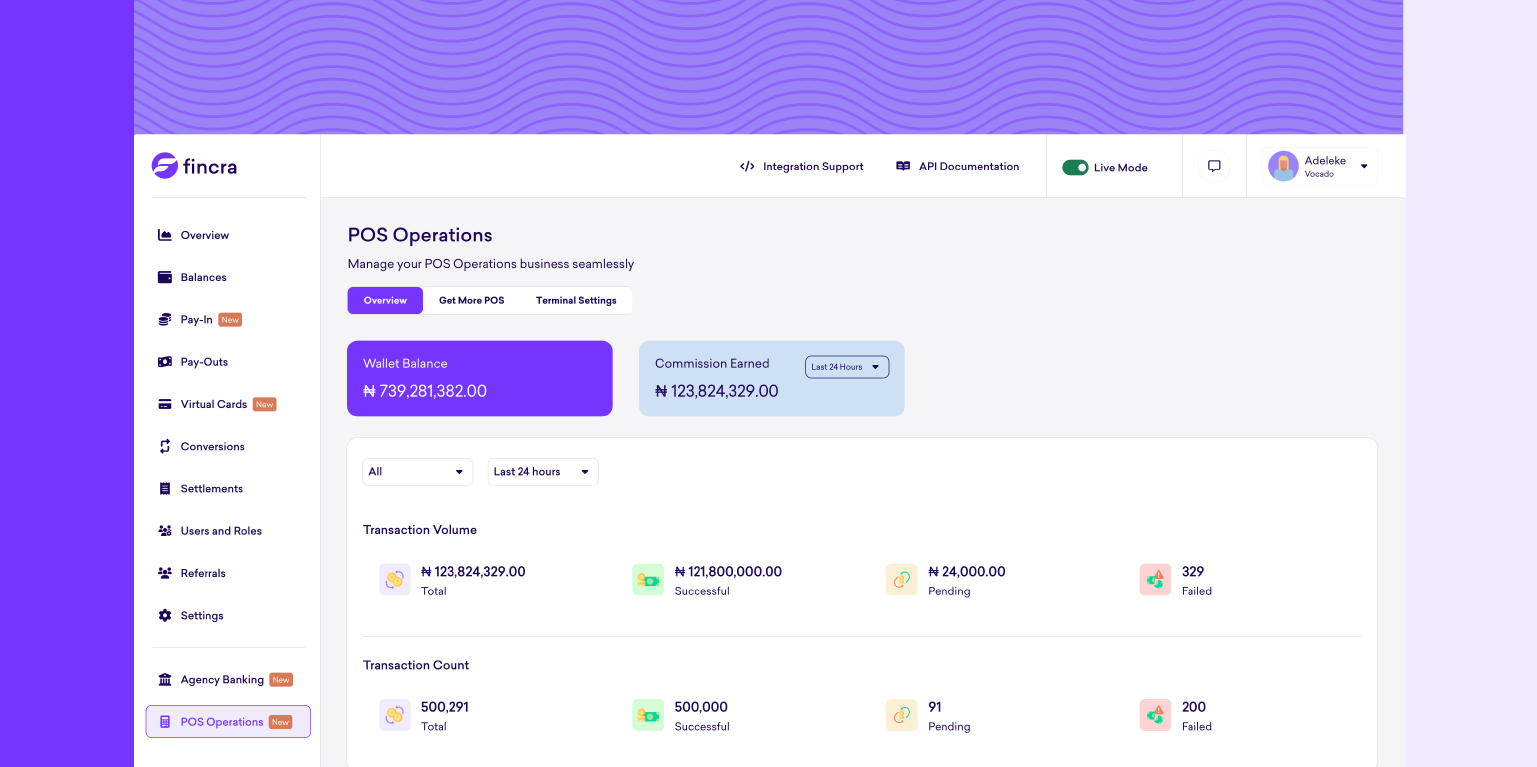Image resolution: width=1537 pixels, height=767 pixels.
Task: Click the Pay-In coins icon
Action: coord(165,320)
